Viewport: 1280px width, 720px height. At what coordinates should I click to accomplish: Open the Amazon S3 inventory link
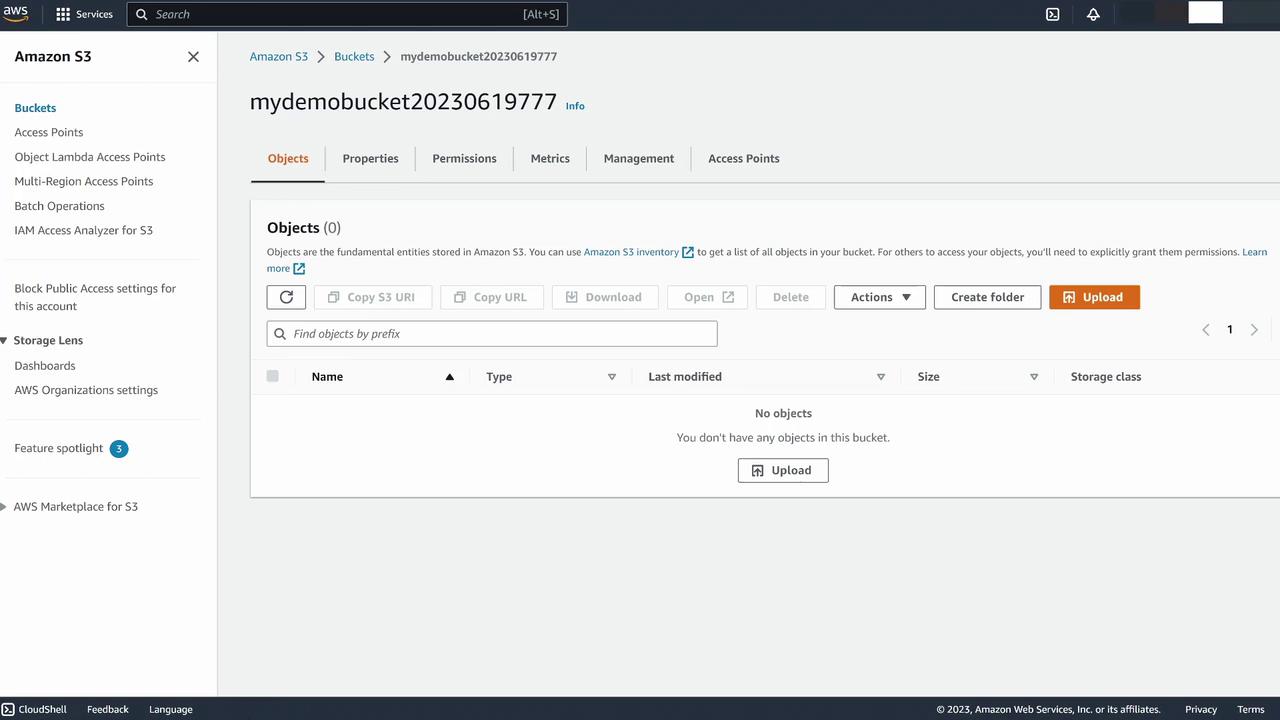tap(638, 252)
